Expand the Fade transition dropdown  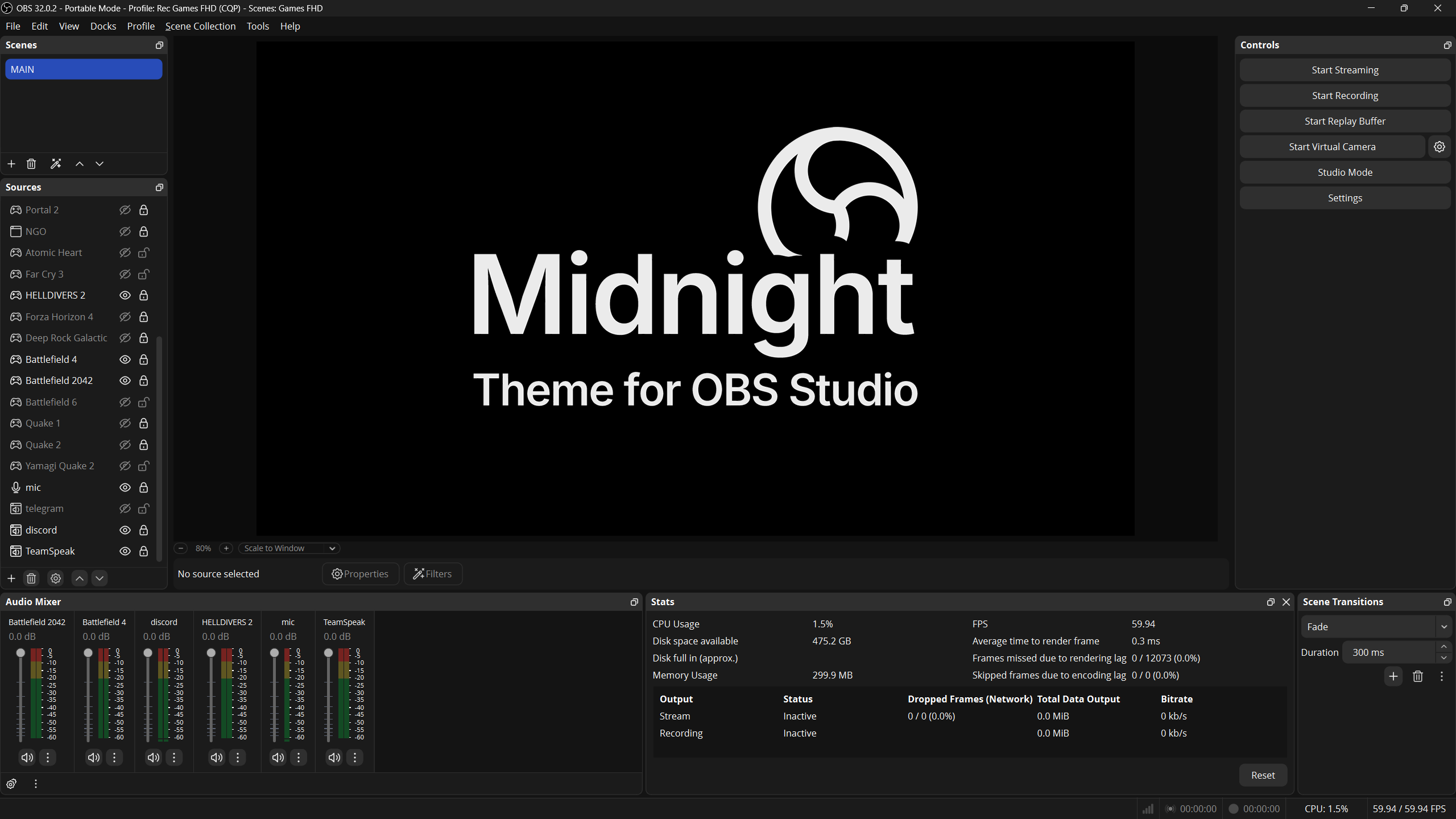[1376, 627]
